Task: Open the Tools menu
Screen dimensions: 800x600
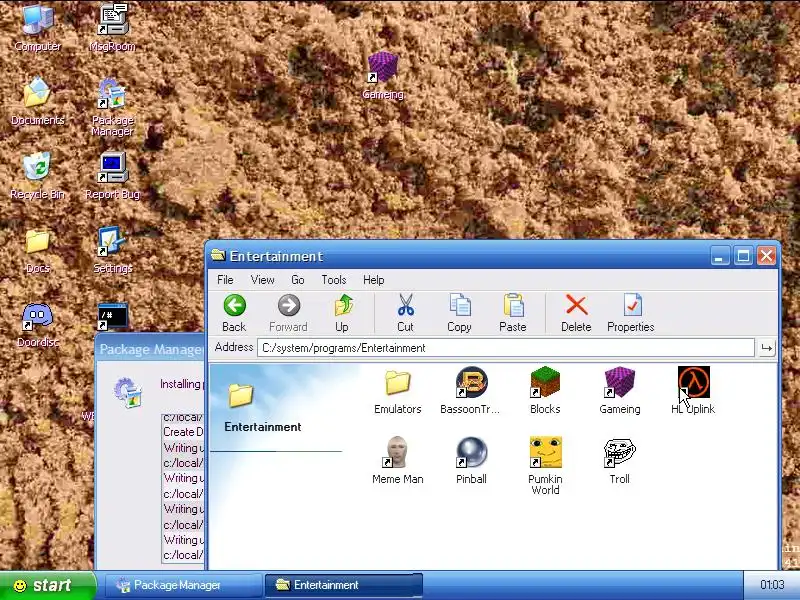Action: tap(334, 280)
